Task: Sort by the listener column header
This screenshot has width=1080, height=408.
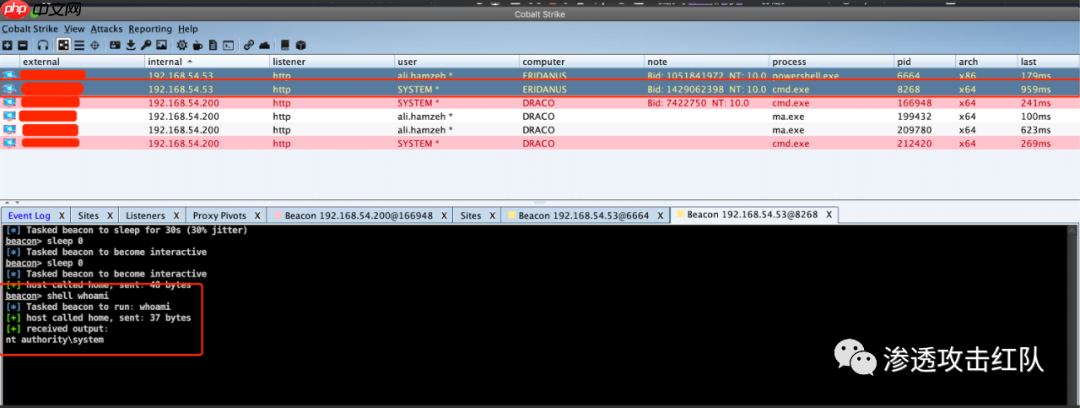Action: click(332, 62)
